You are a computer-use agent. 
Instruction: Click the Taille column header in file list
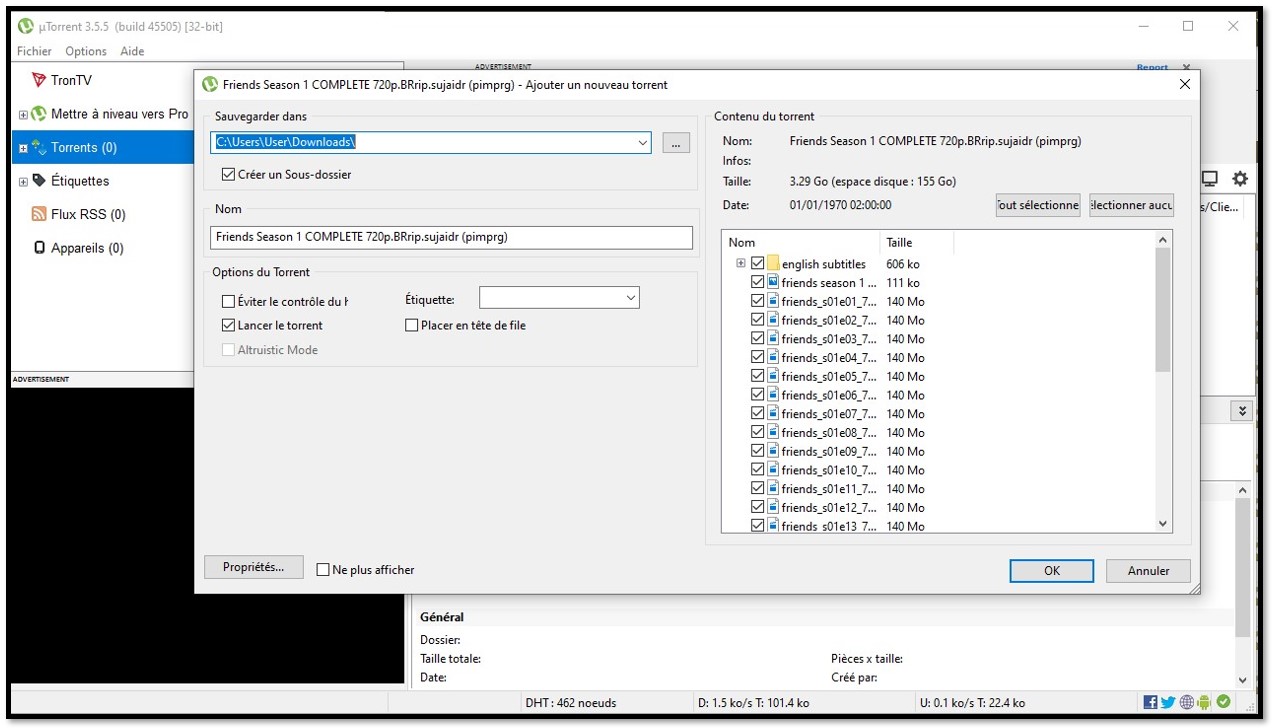pyautogui.click(x=916, y=242)
